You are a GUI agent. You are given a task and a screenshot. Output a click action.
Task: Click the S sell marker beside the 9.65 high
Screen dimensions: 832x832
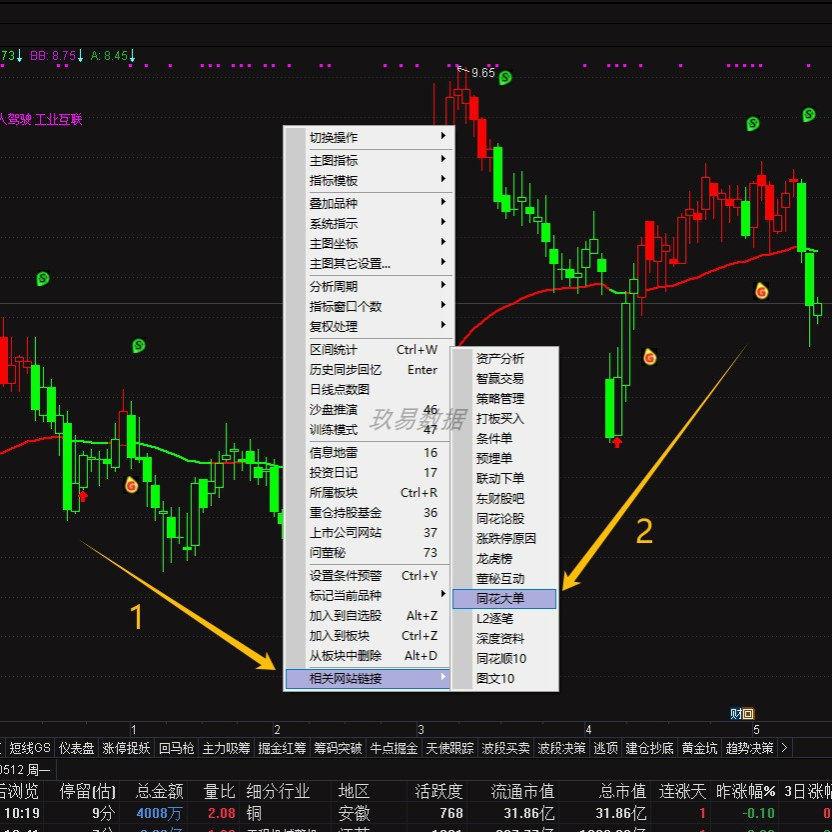tap(505, 78)
